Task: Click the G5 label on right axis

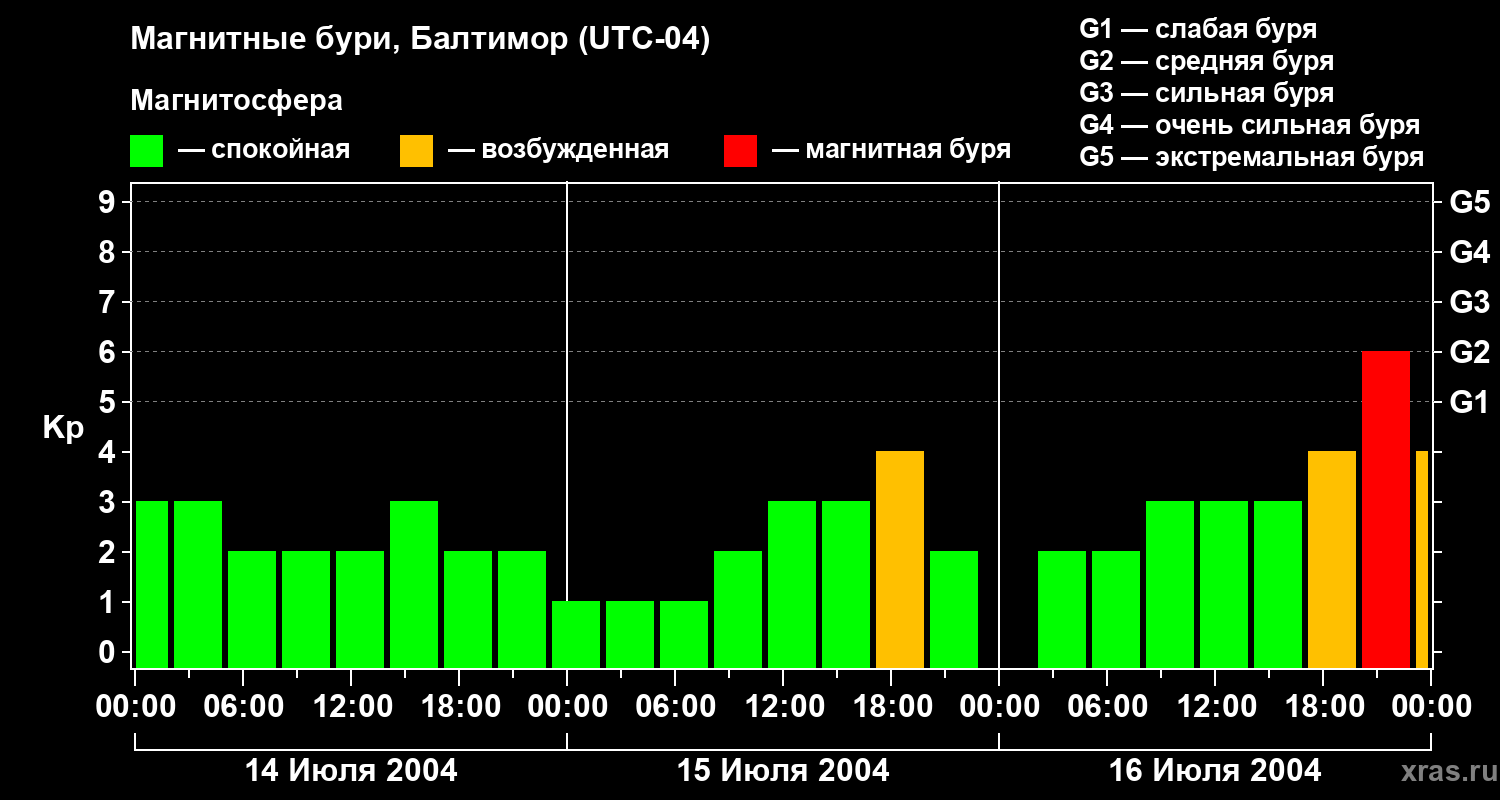Action: 1469,202
